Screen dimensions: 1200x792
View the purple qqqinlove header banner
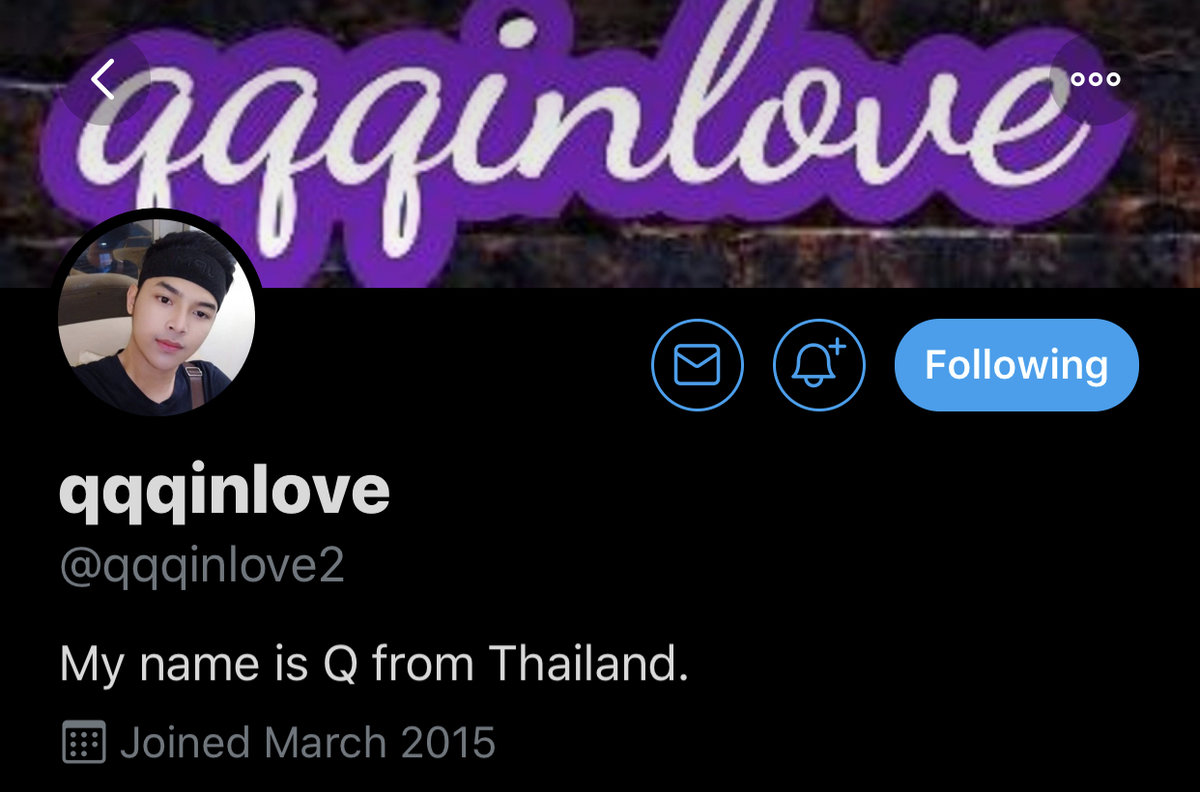[x=600, y=143]
